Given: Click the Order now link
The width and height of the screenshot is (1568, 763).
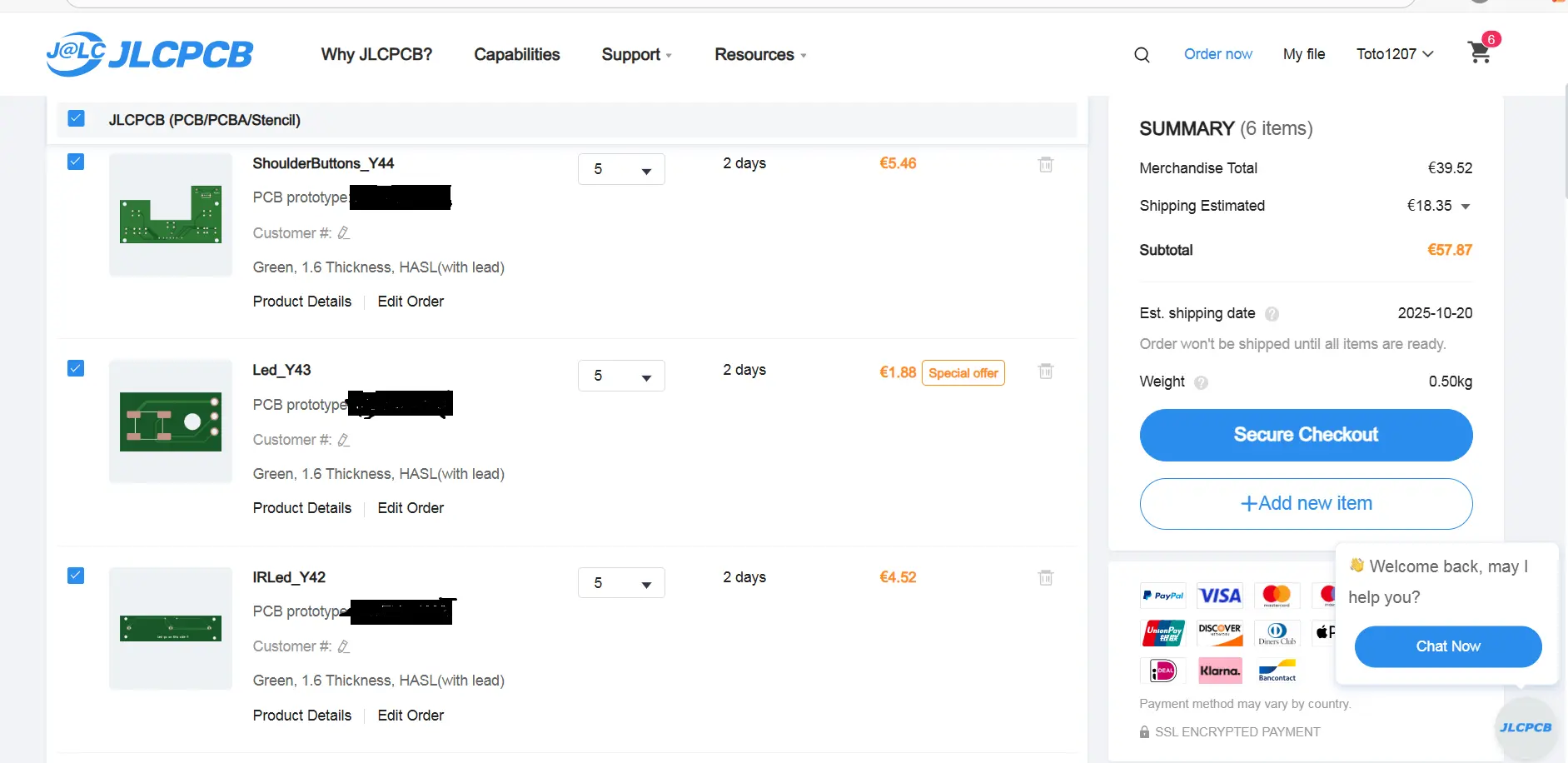Looking at the screenshot, I should pyautogui.click(x=1218, y=54).
